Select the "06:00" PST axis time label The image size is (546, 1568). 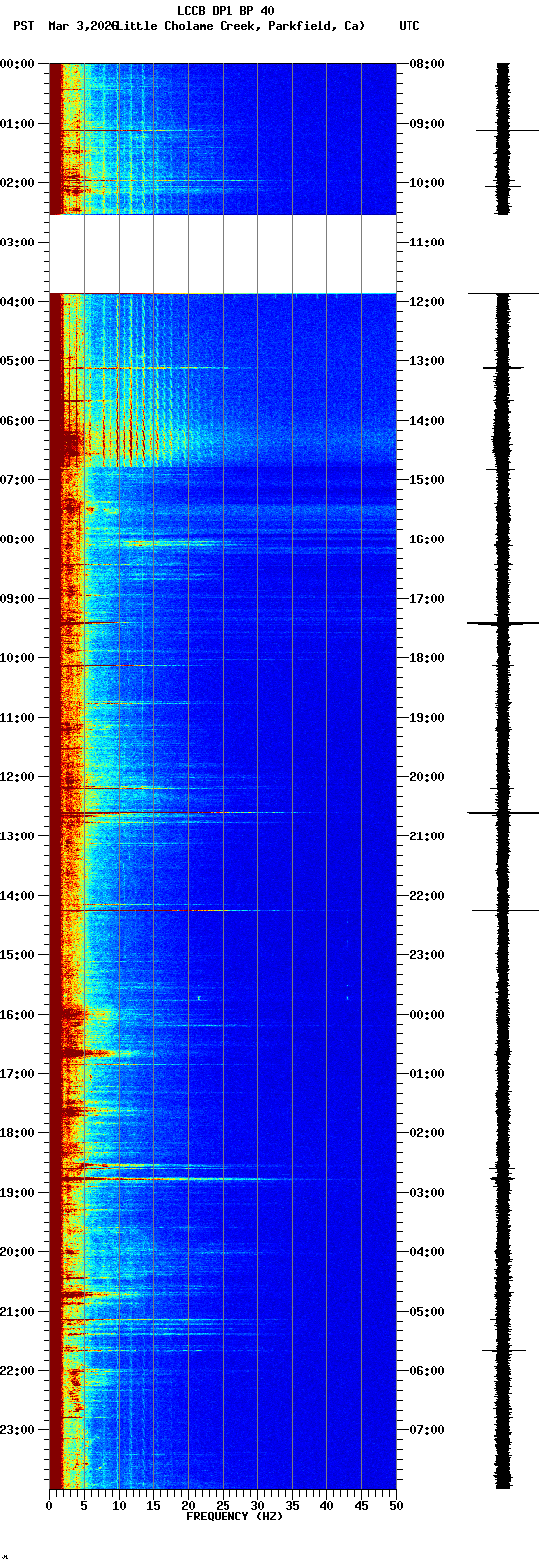click(17, 421)
